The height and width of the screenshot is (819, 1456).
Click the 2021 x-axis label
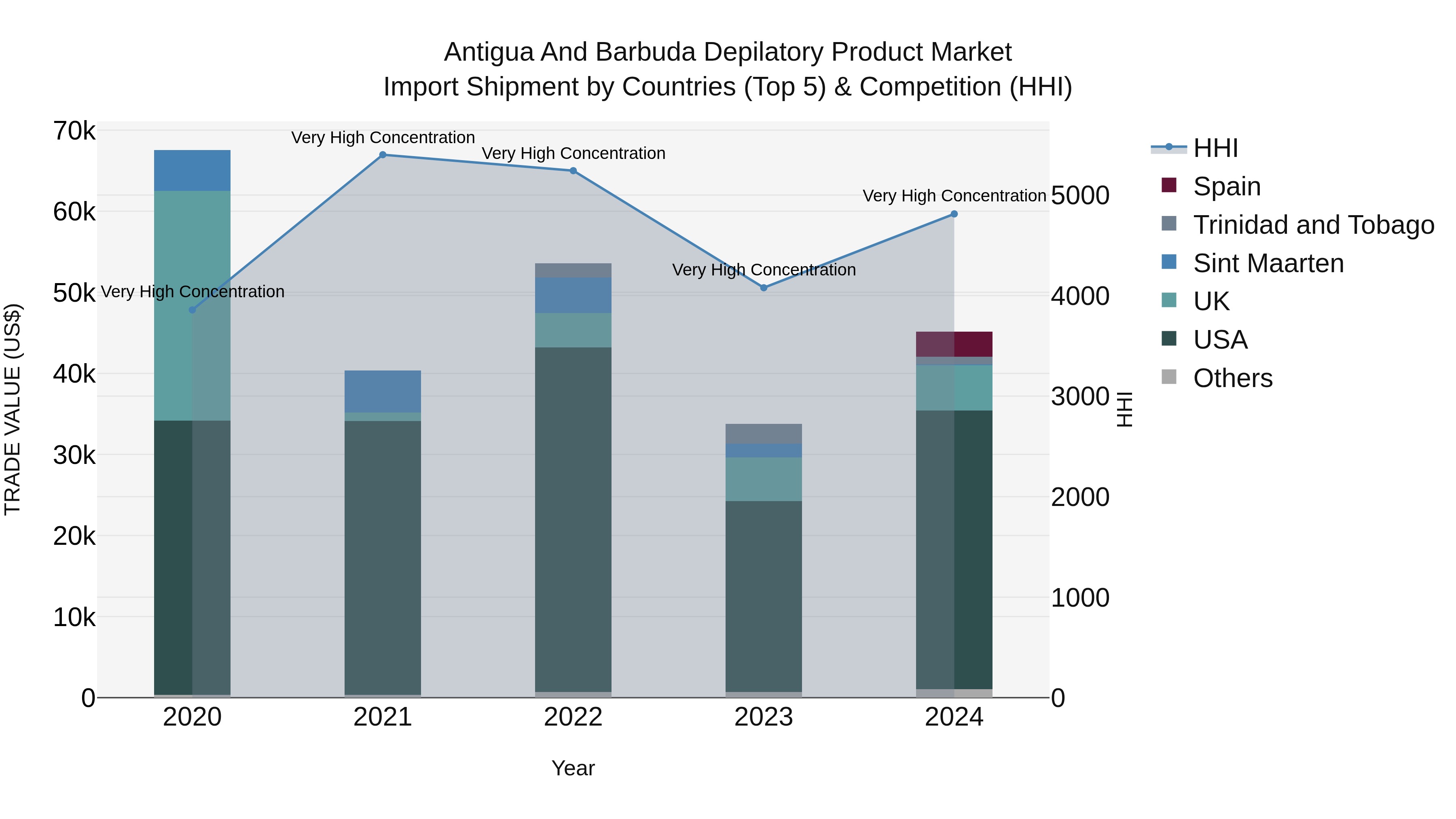coord(383,717)
